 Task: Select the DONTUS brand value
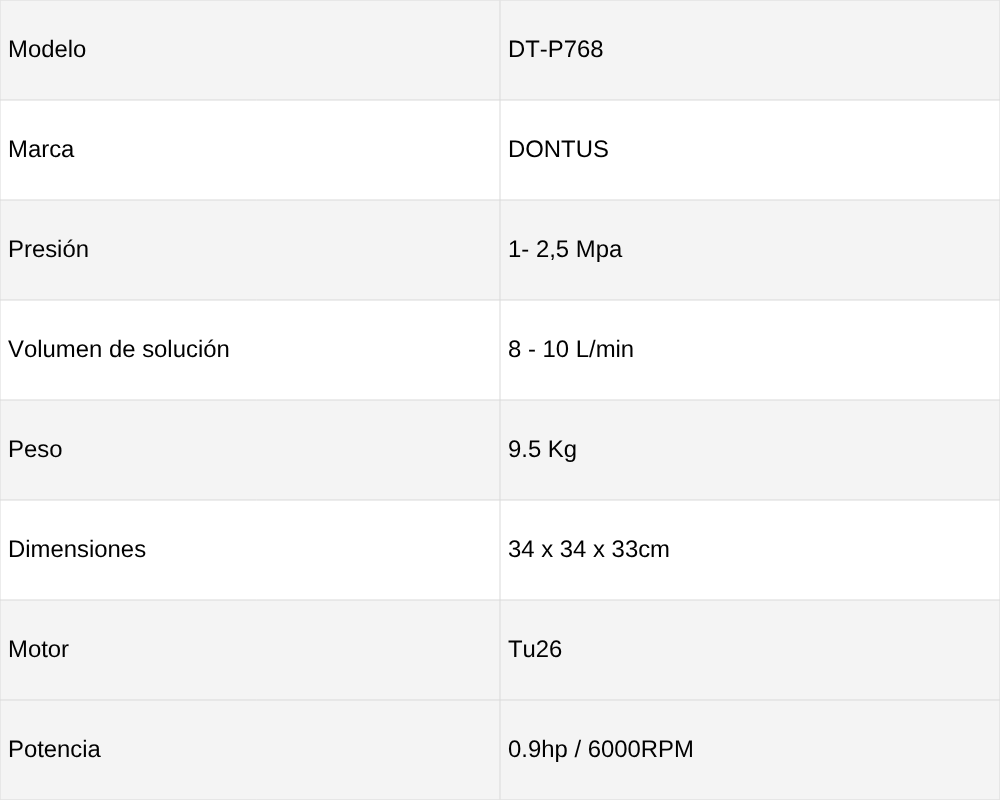[558, 150]
